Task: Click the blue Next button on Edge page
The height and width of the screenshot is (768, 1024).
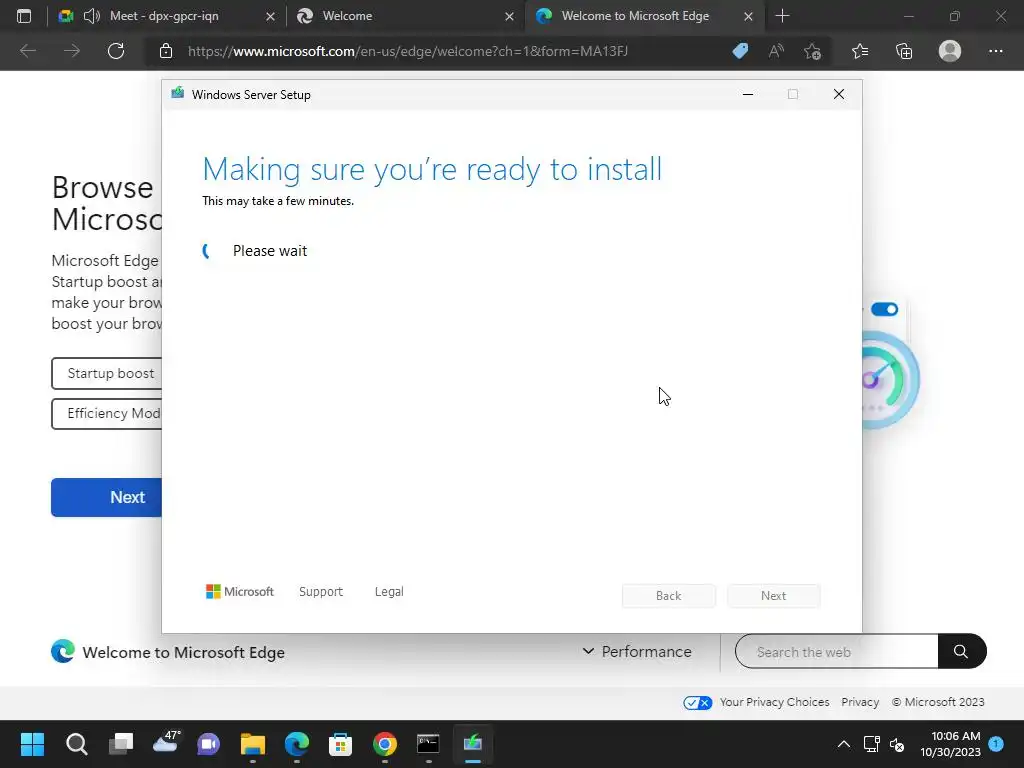Action: click(x=106, y=498)
